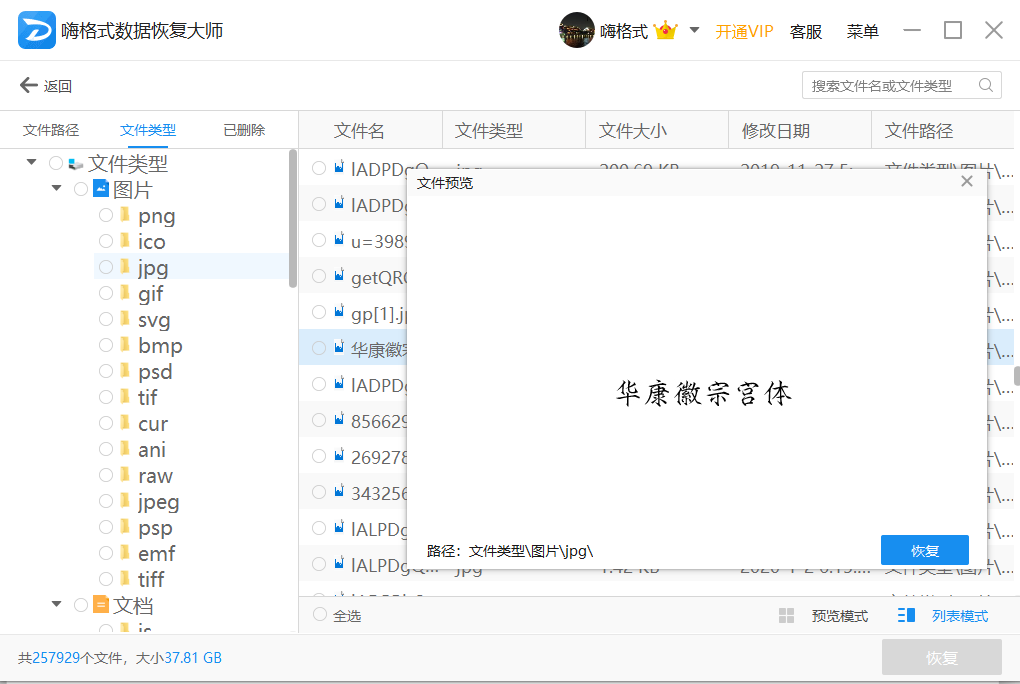This screenshot has width=1020, height=684.
Task: Open the 菜单 menu
Action: [863, 31]
